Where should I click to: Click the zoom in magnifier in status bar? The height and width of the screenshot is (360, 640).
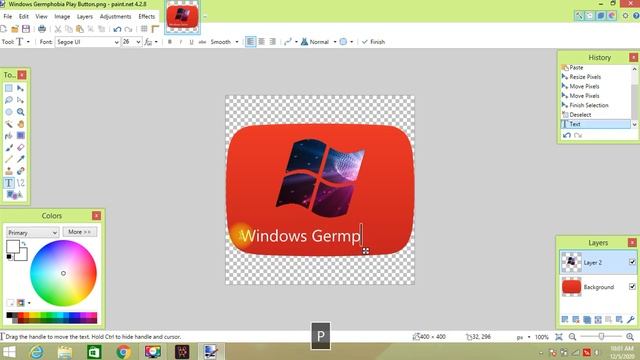tap(630, 337)
